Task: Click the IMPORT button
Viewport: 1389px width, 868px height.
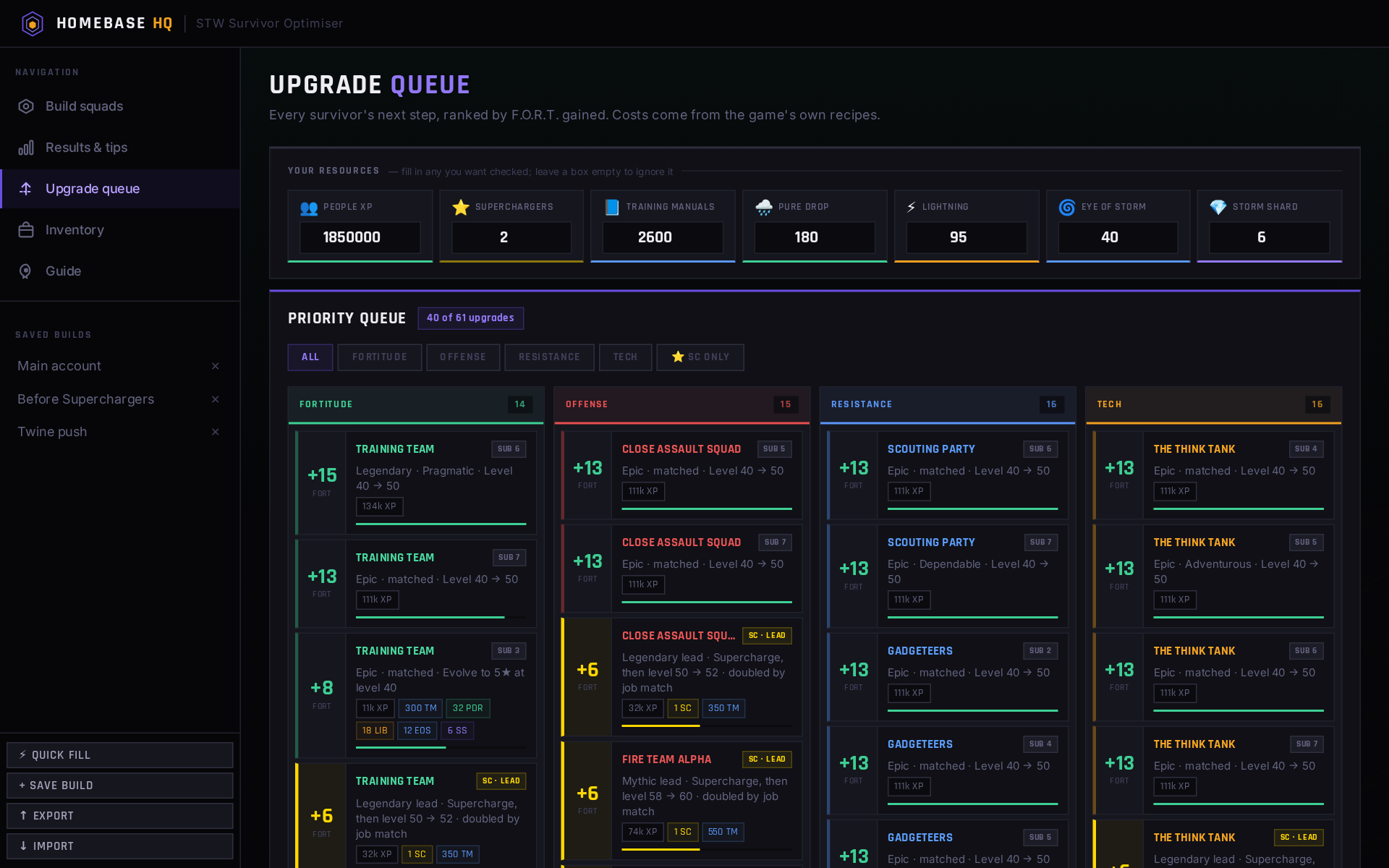Action: click(120, 846)
